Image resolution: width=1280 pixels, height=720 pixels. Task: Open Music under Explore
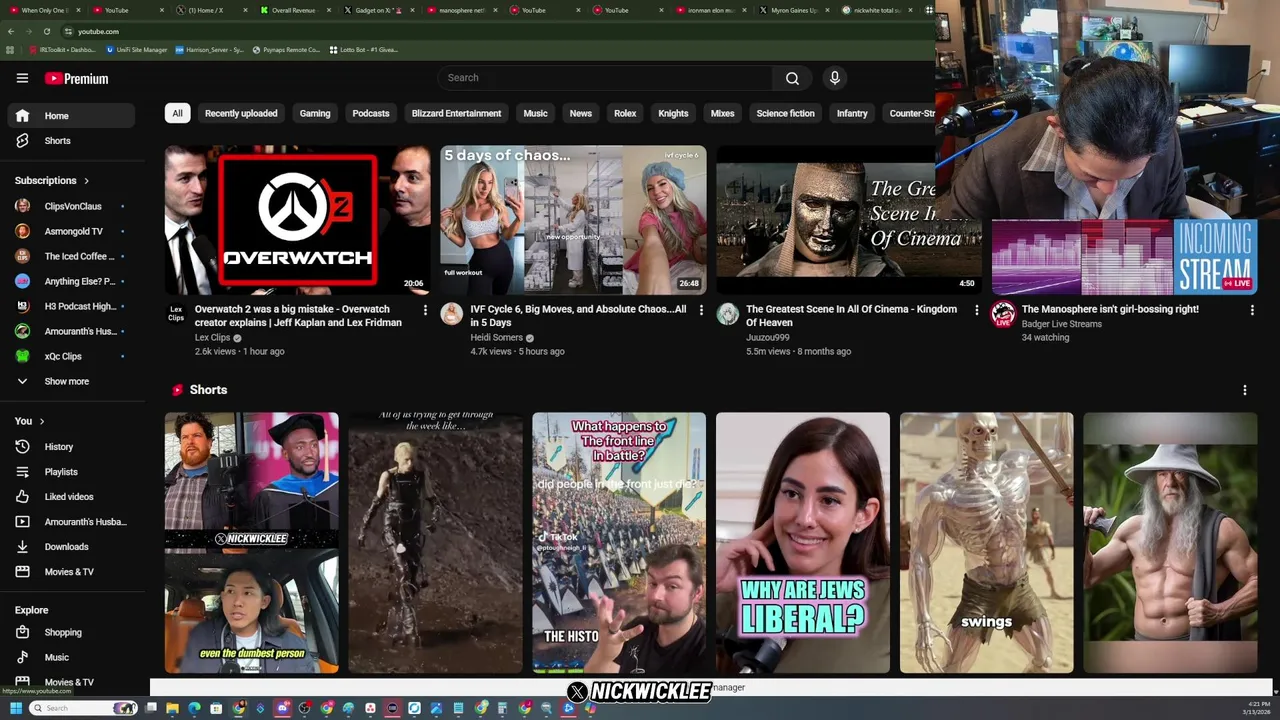click(71, 658)
